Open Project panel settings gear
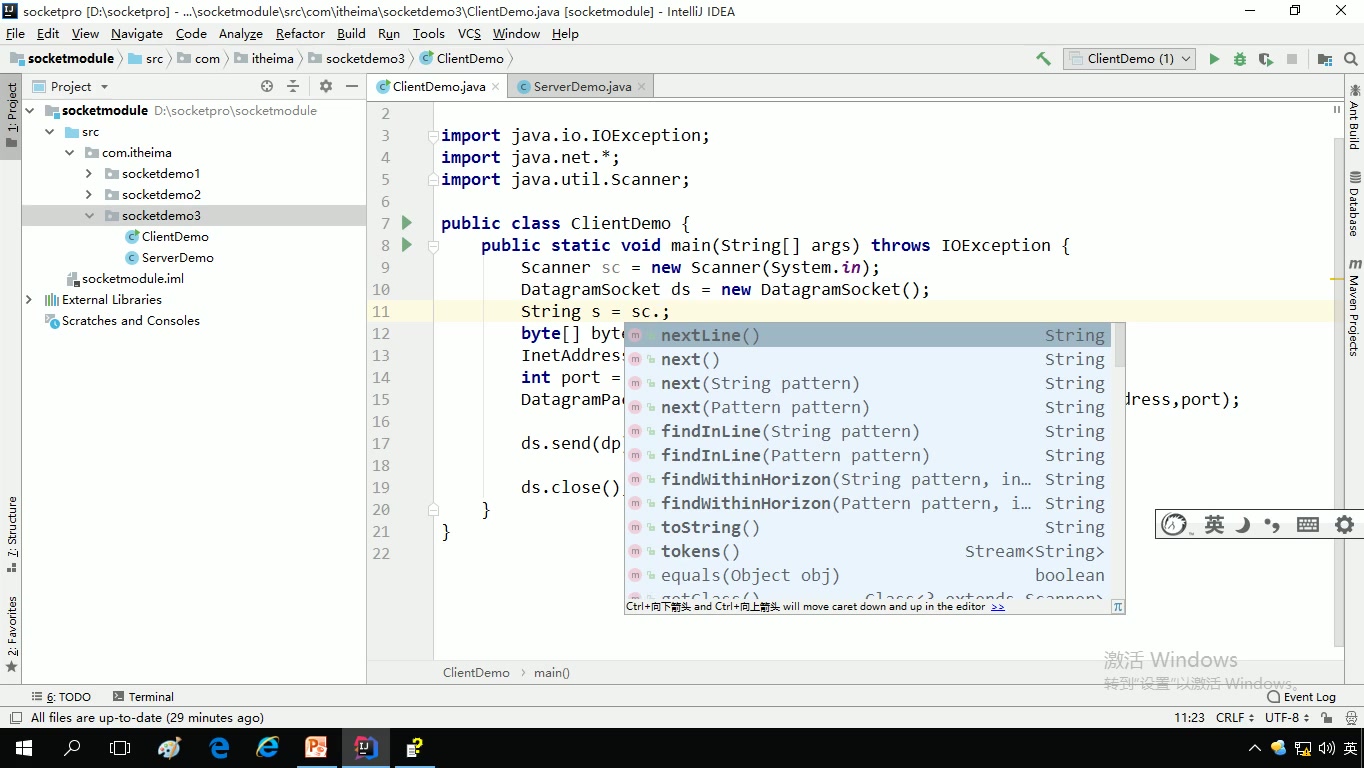Screen dimensions: 1364x768 326,87
